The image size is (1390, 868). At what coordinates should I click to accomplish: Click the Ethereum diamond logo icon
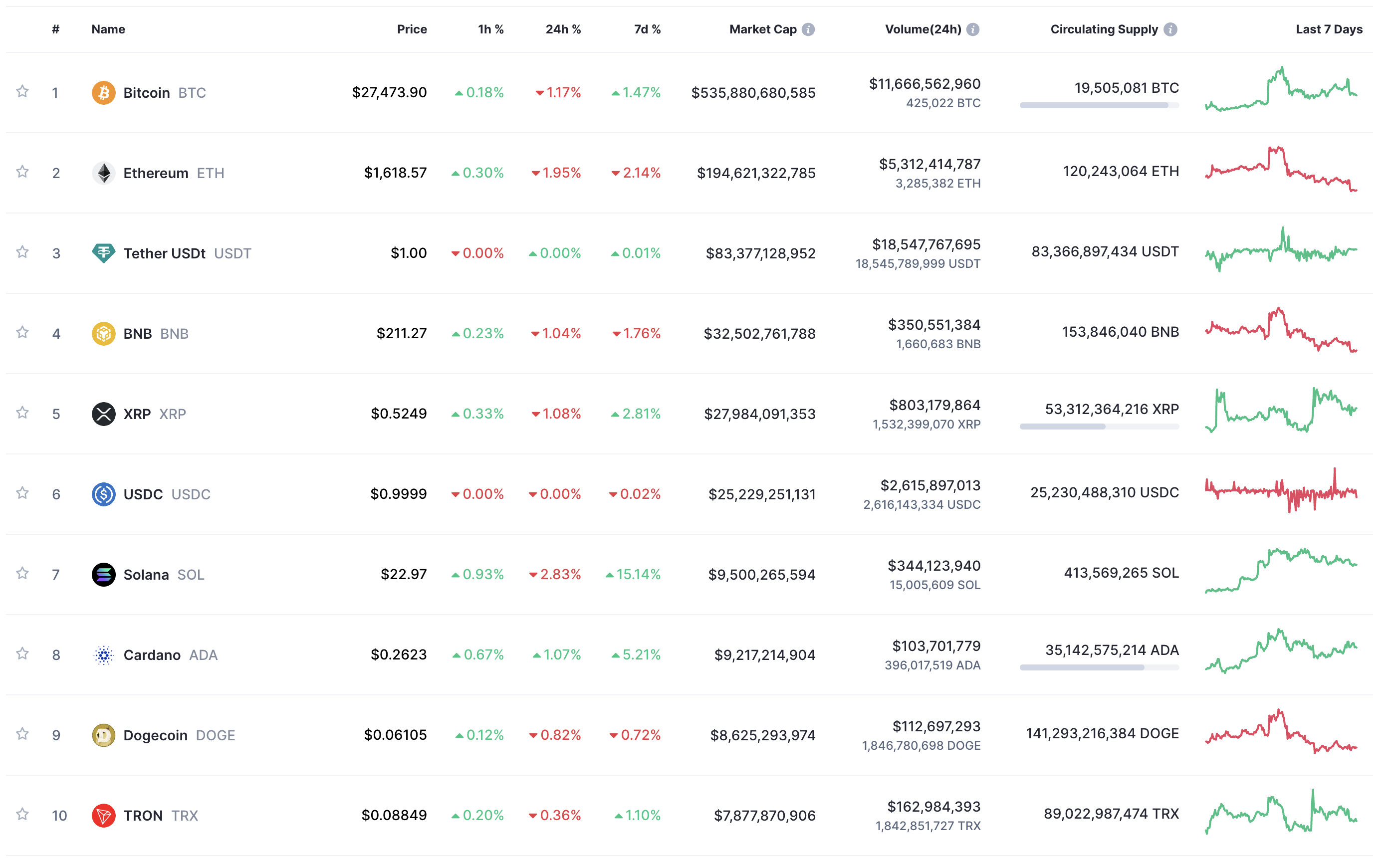point(103,173)
